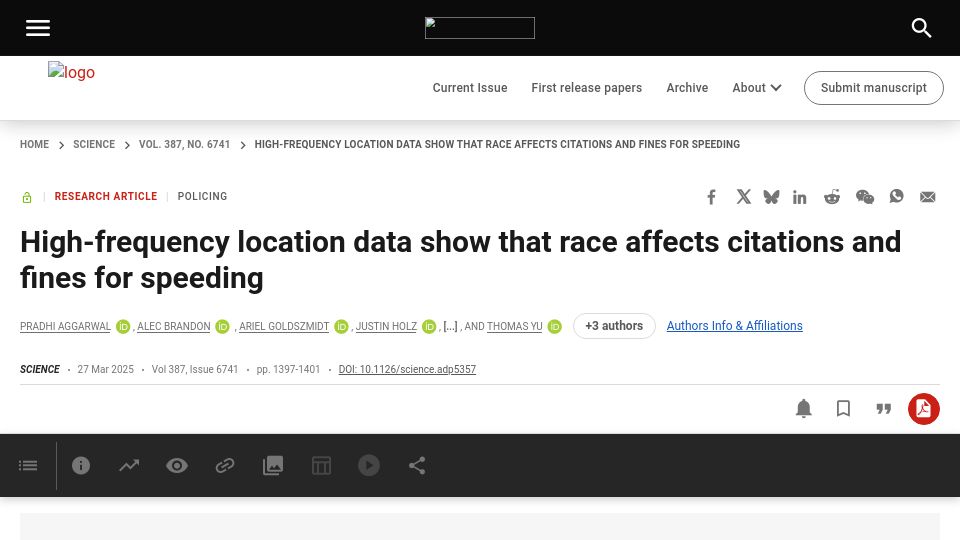Viewport: 960px width, 540px height.
Task: Go to SCIENCE breadcrumb
Action: point(94,144)
